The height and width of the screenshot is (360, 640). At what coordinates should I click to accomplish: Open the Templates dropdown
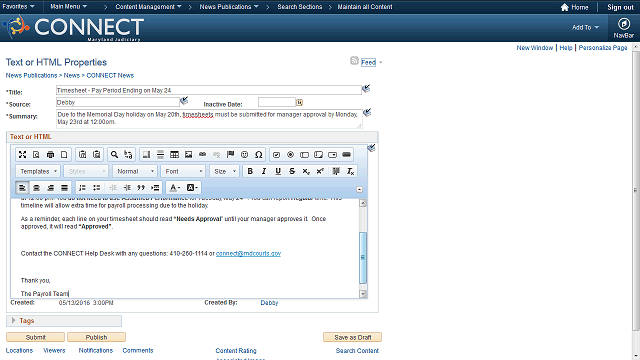pos(38,171)
